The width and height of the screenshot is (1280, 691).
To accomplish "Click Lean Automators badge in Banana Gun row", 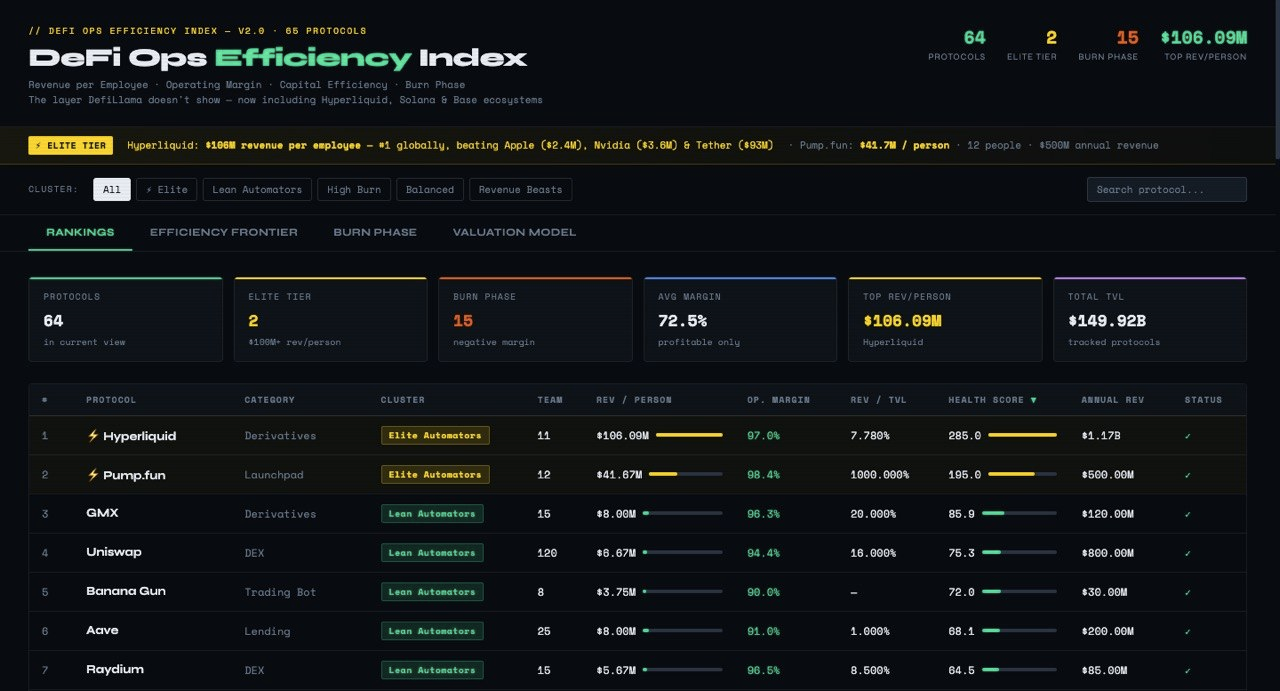I will tap(432, 592).
